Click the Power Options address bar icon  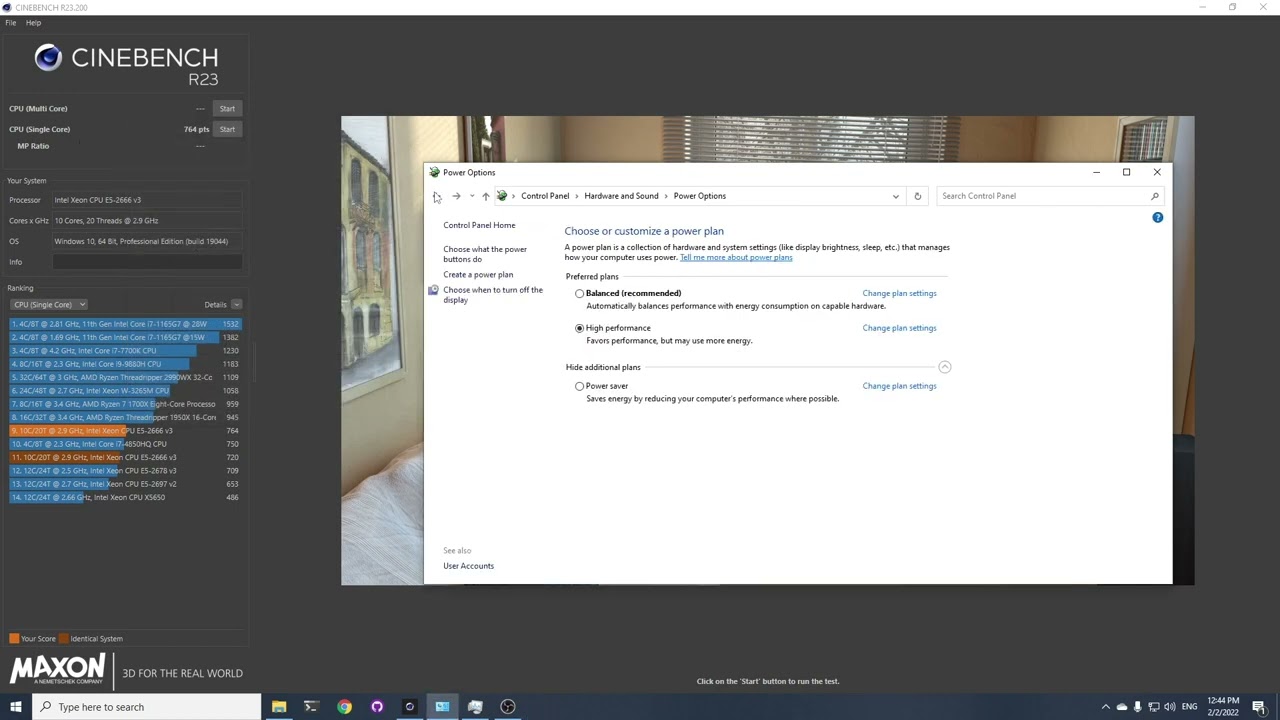point(502,196)
